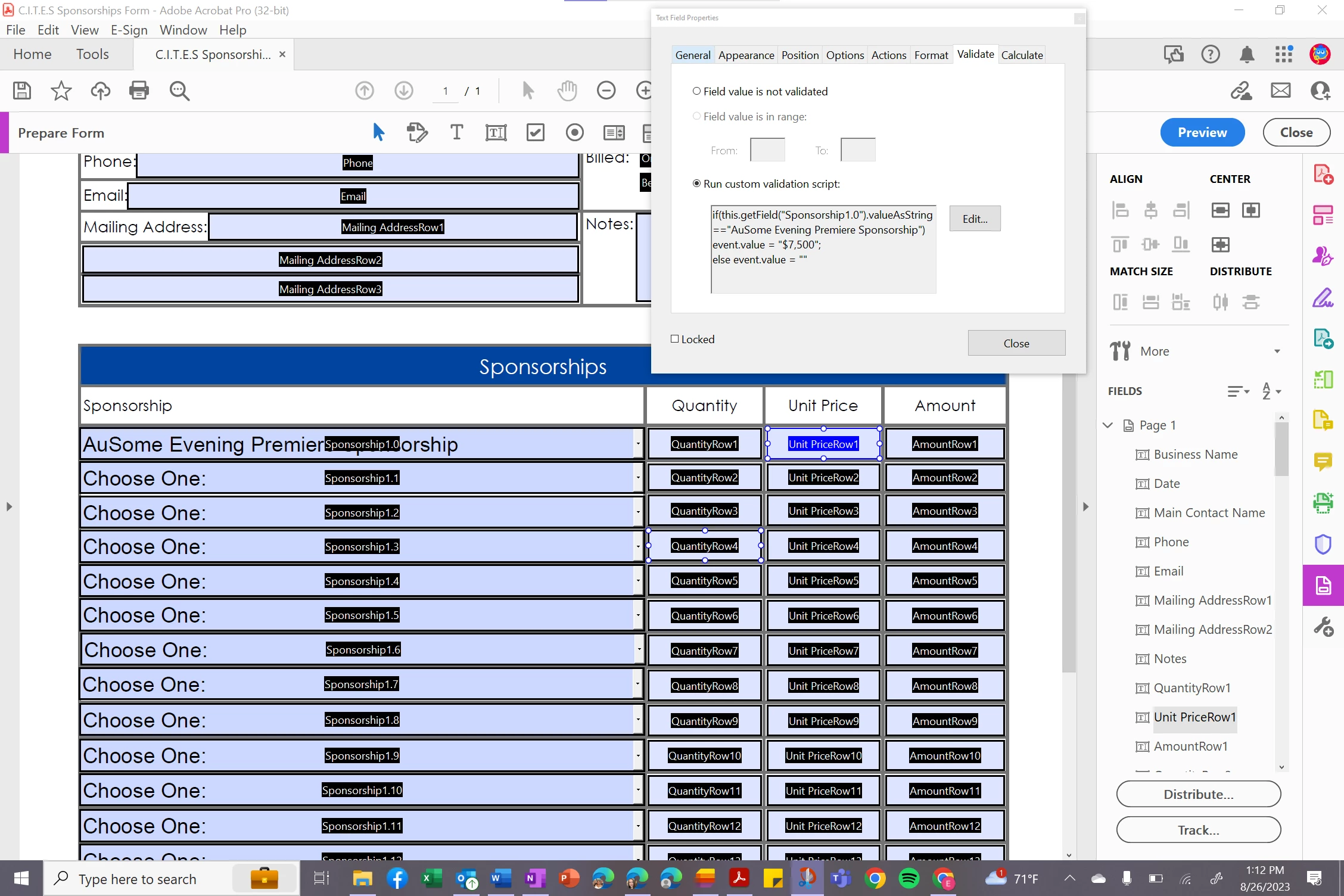Select 'Run custom validation script' radio button

(x=696, y=183)
